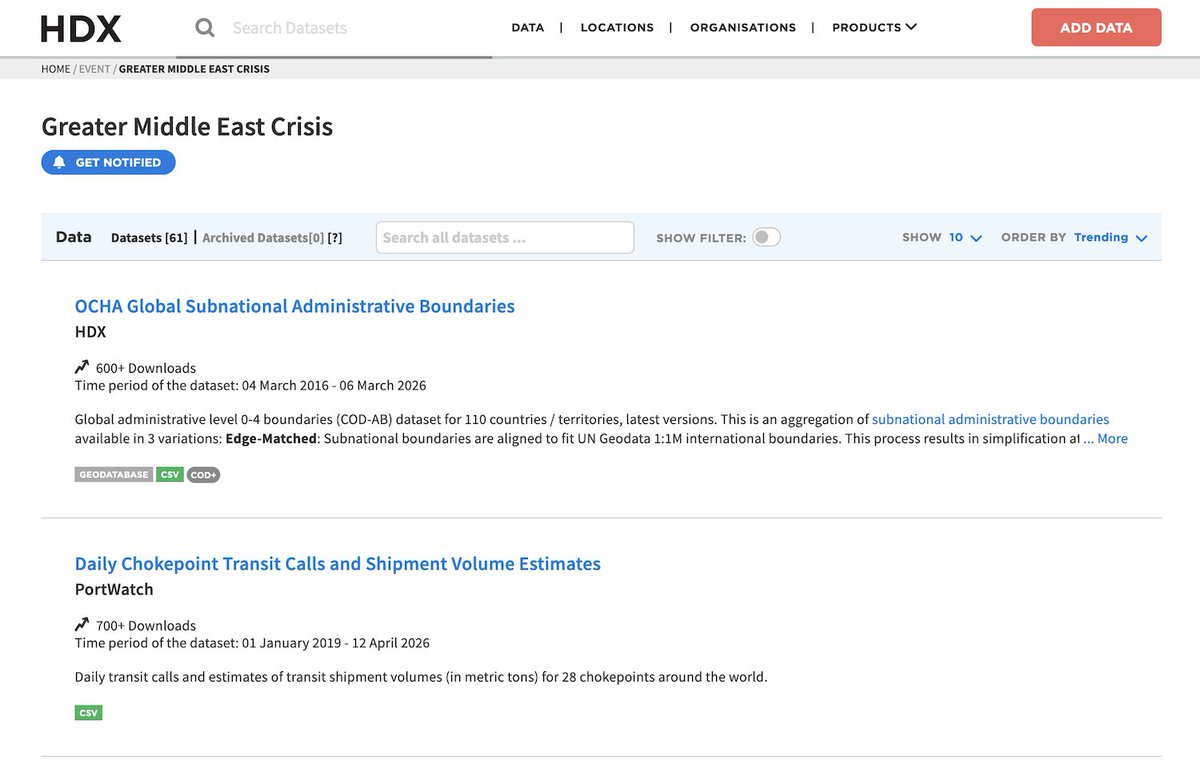
Task: Click the bell icon on Get Notified
Action: click(59, 162)
